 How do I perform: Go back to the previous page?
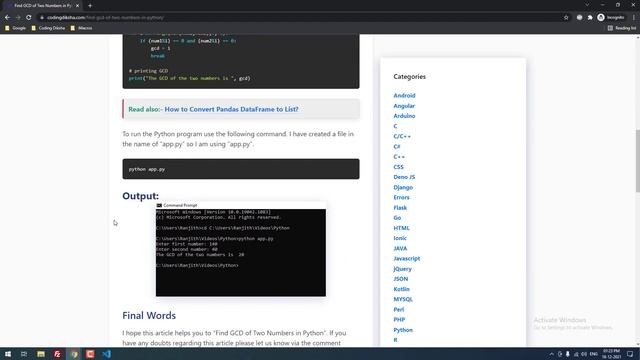(x=7, y=18)
